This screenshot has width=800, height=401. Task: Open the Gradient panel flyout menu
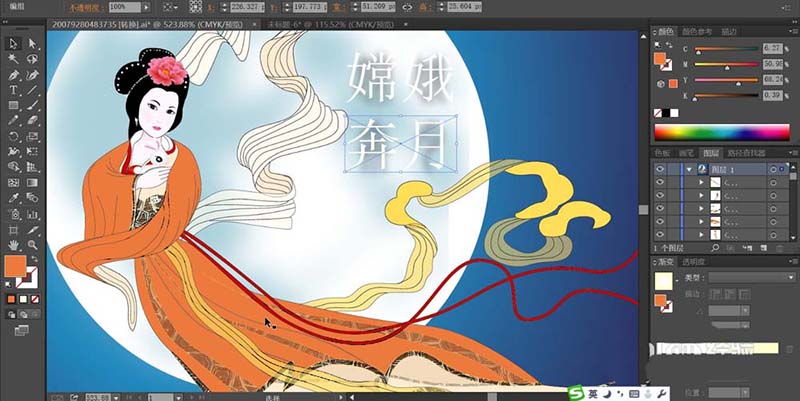tap(792, 262)
